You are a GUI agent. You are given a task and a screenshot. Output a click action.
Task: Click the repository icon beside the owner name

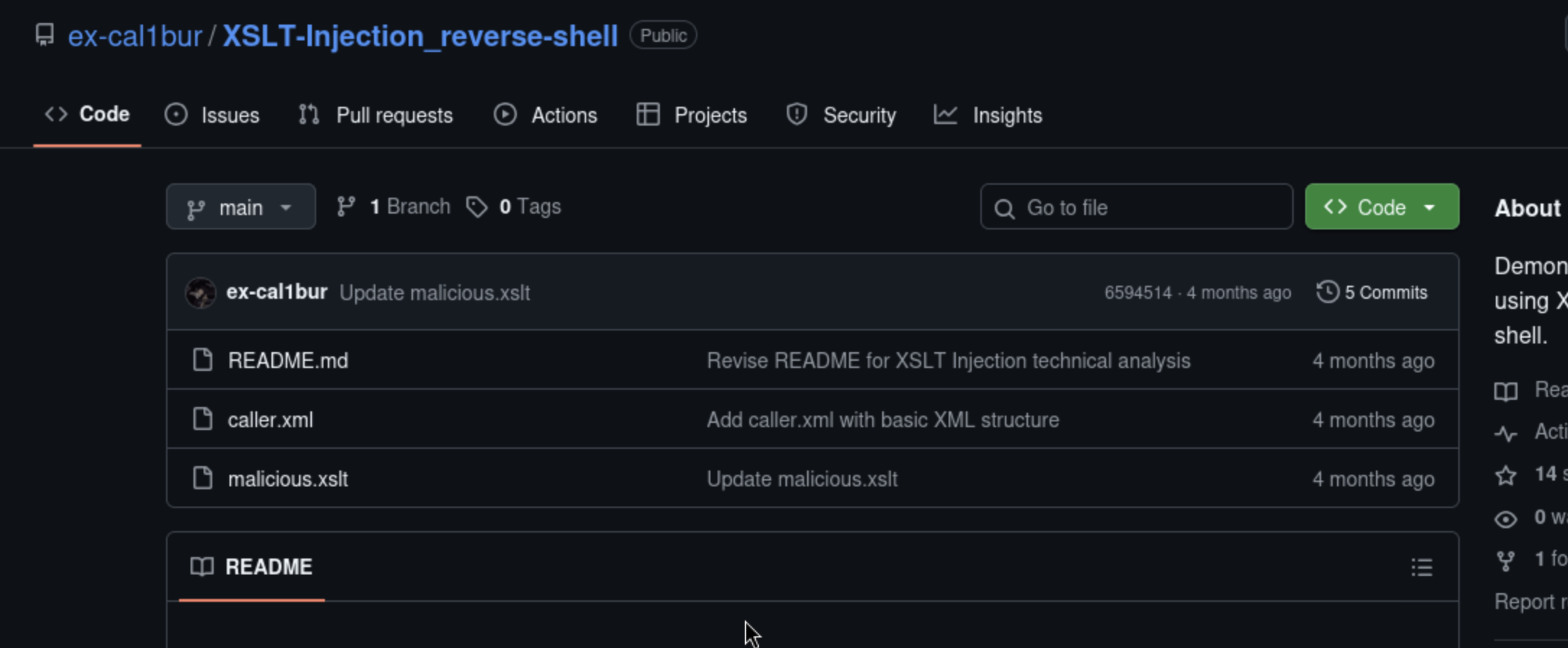click(45, 35)
